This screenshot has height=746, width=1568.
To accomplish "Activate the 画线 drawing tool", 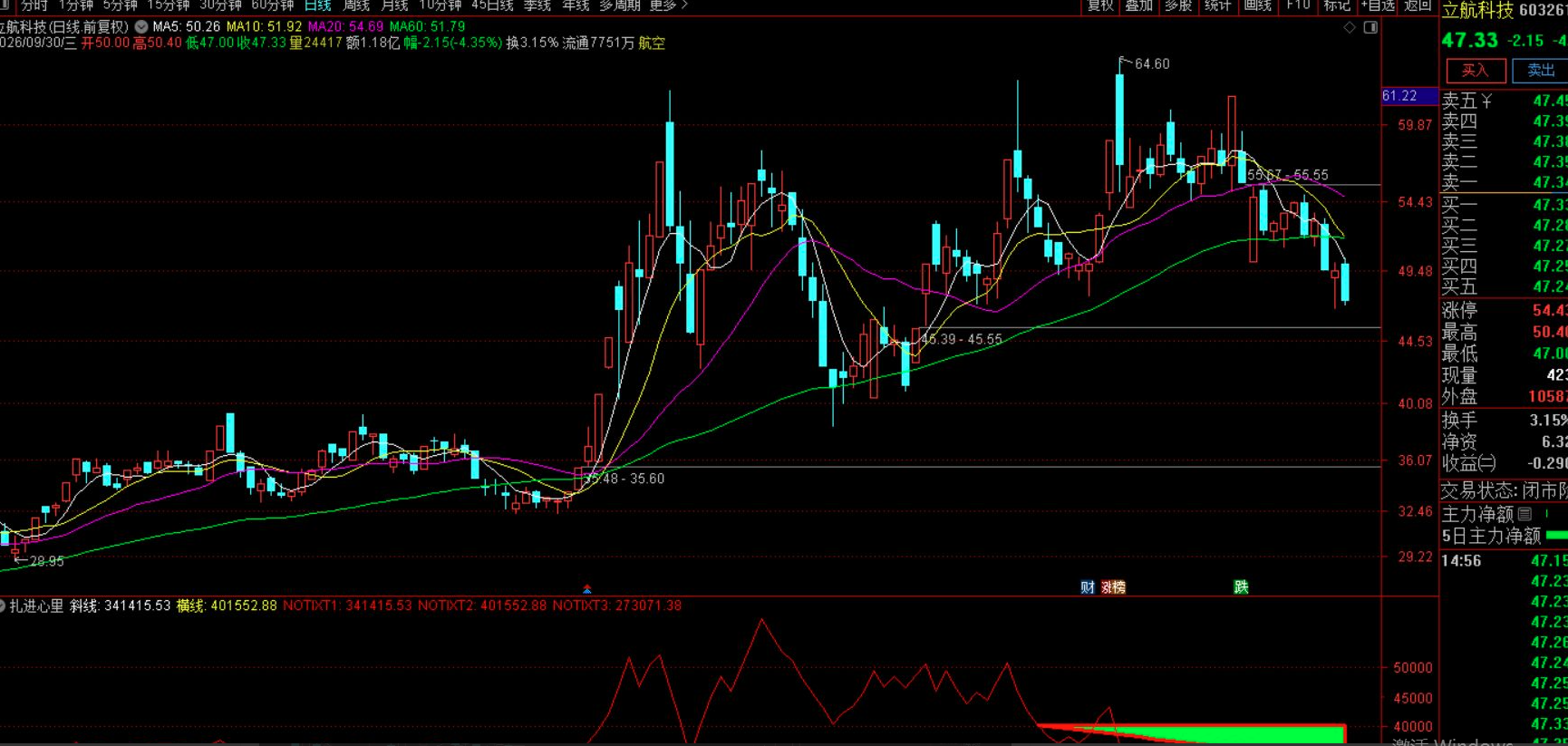I will tap(1257, 5).
